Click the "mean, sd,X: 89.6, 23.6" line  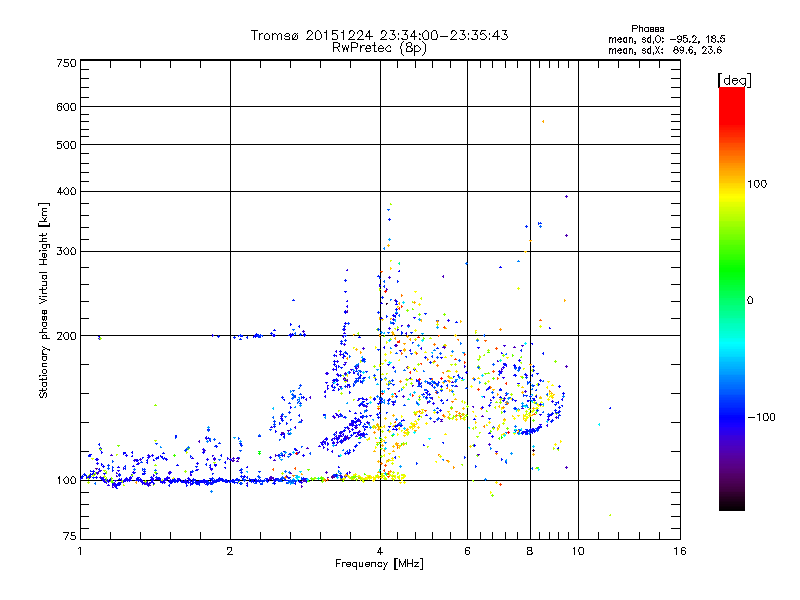[665, 51]
